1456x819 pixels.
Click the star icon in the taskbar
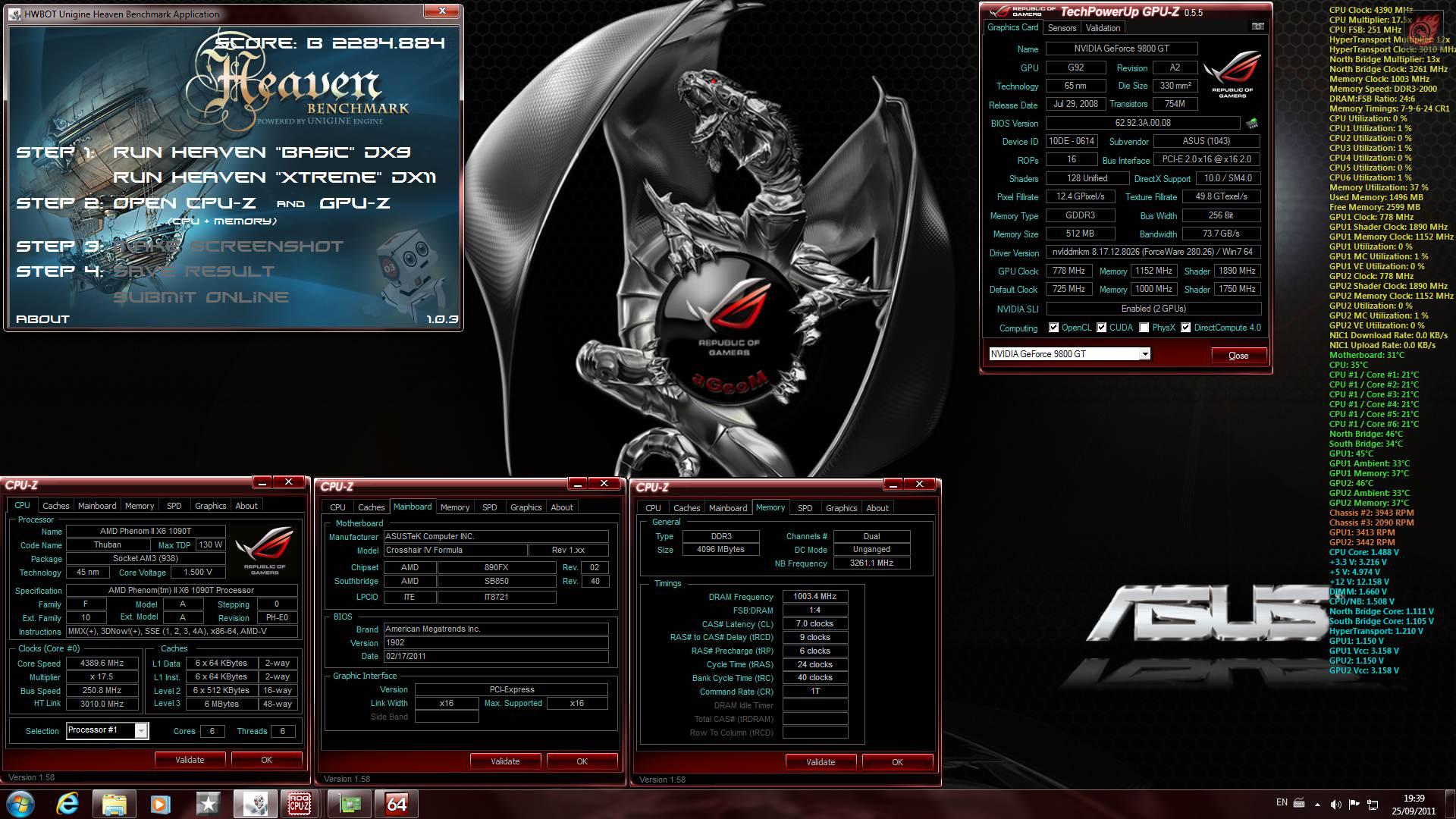tap(207, 804)
